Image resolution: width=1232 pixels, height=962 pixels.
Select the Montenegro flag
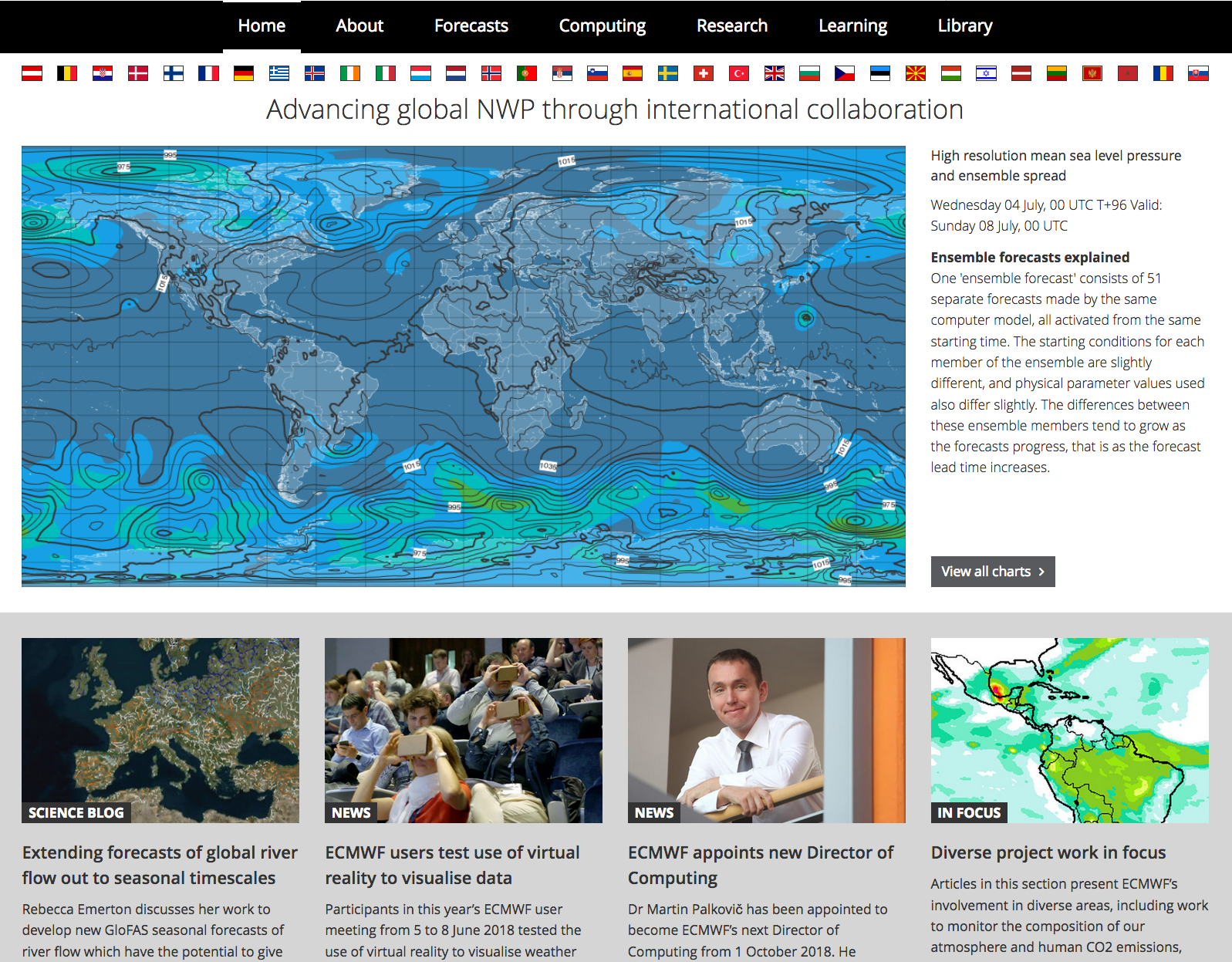pyautogui.click(x=1092, y=73)
